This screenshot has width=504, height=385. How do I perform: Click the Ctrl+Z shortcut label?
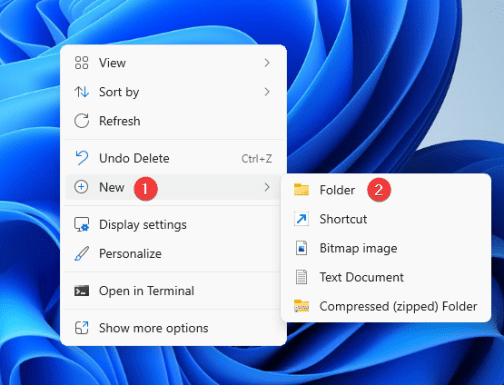[257, 159]
